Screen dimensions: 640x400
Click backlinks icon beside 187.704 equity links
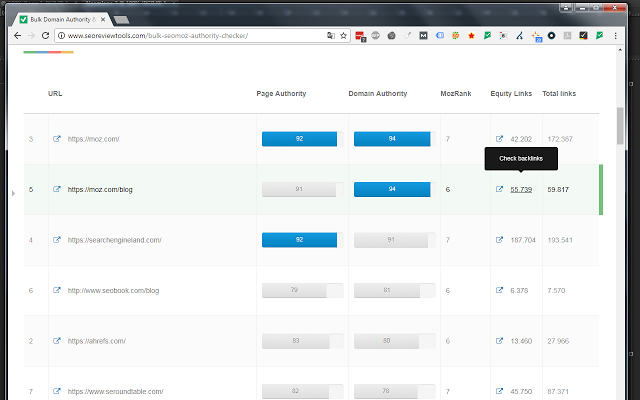[x=499, y=240]
